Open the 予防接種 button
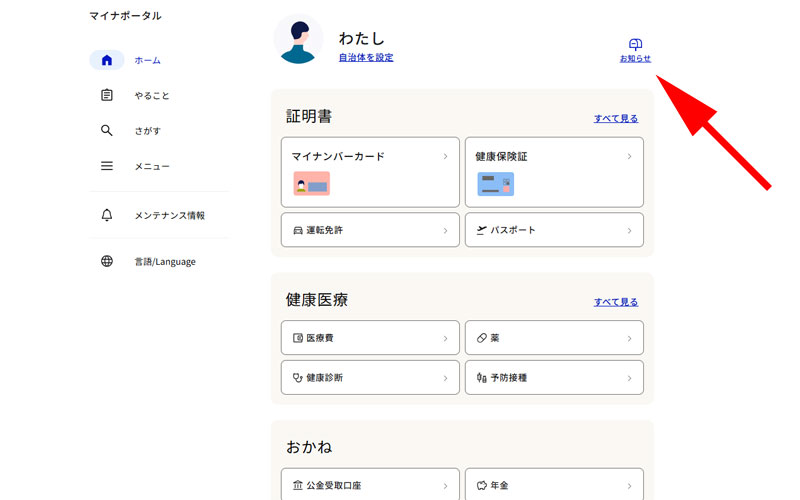 tap(554, 378)
